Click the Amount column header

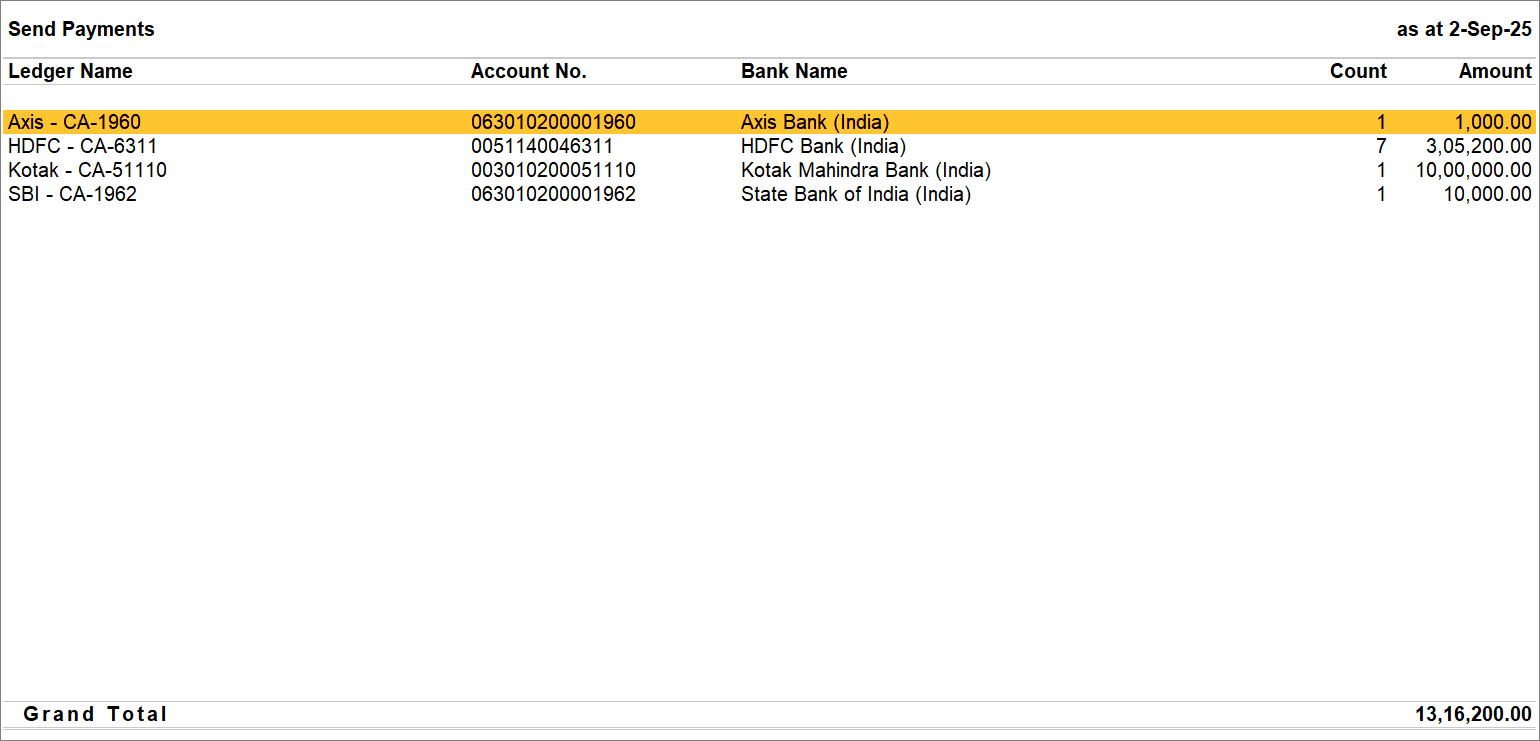[1494, 71]
